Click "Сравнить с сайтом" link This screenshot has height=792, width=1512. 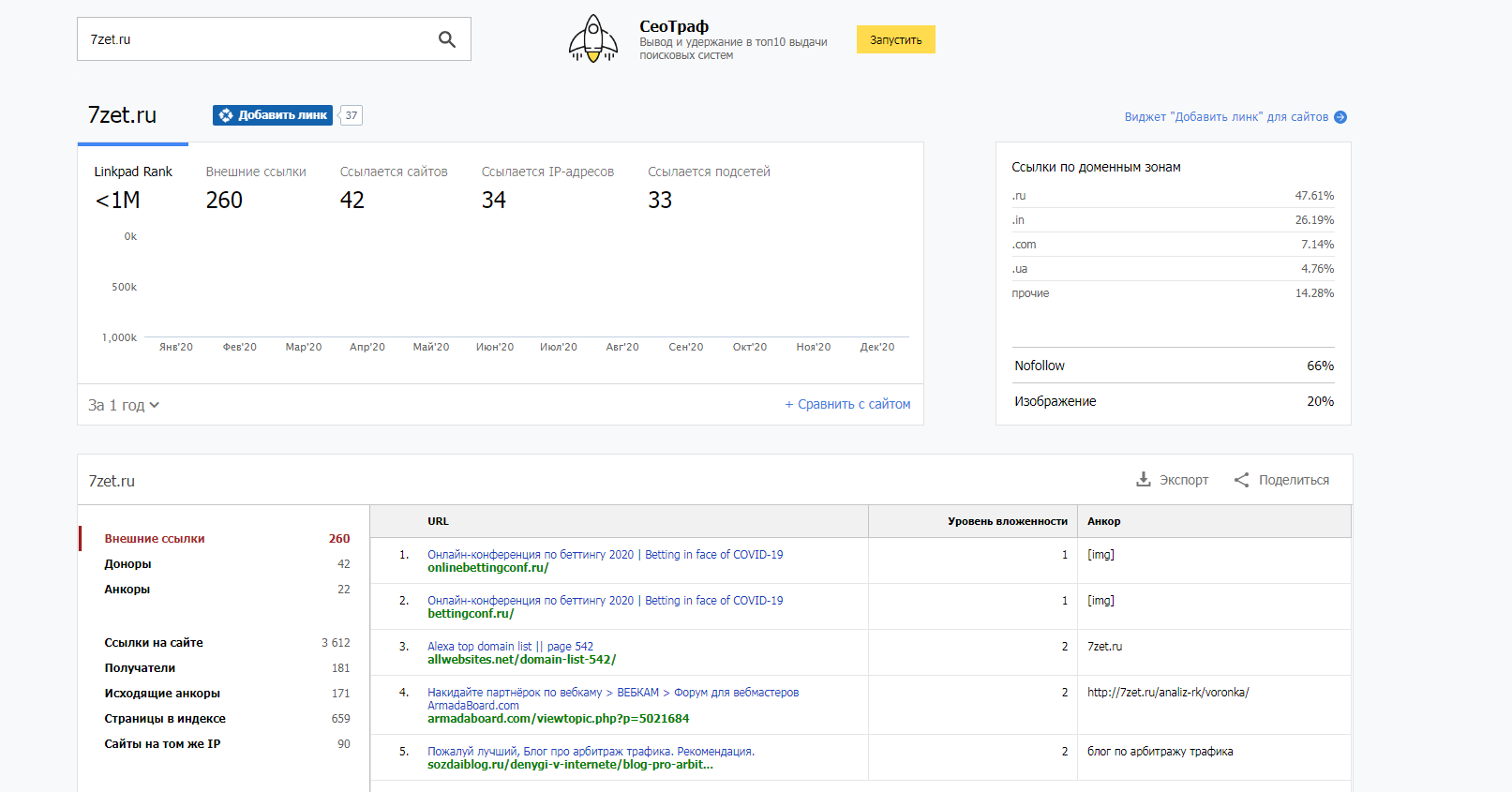pyautogui.click(x=847, y=404)
